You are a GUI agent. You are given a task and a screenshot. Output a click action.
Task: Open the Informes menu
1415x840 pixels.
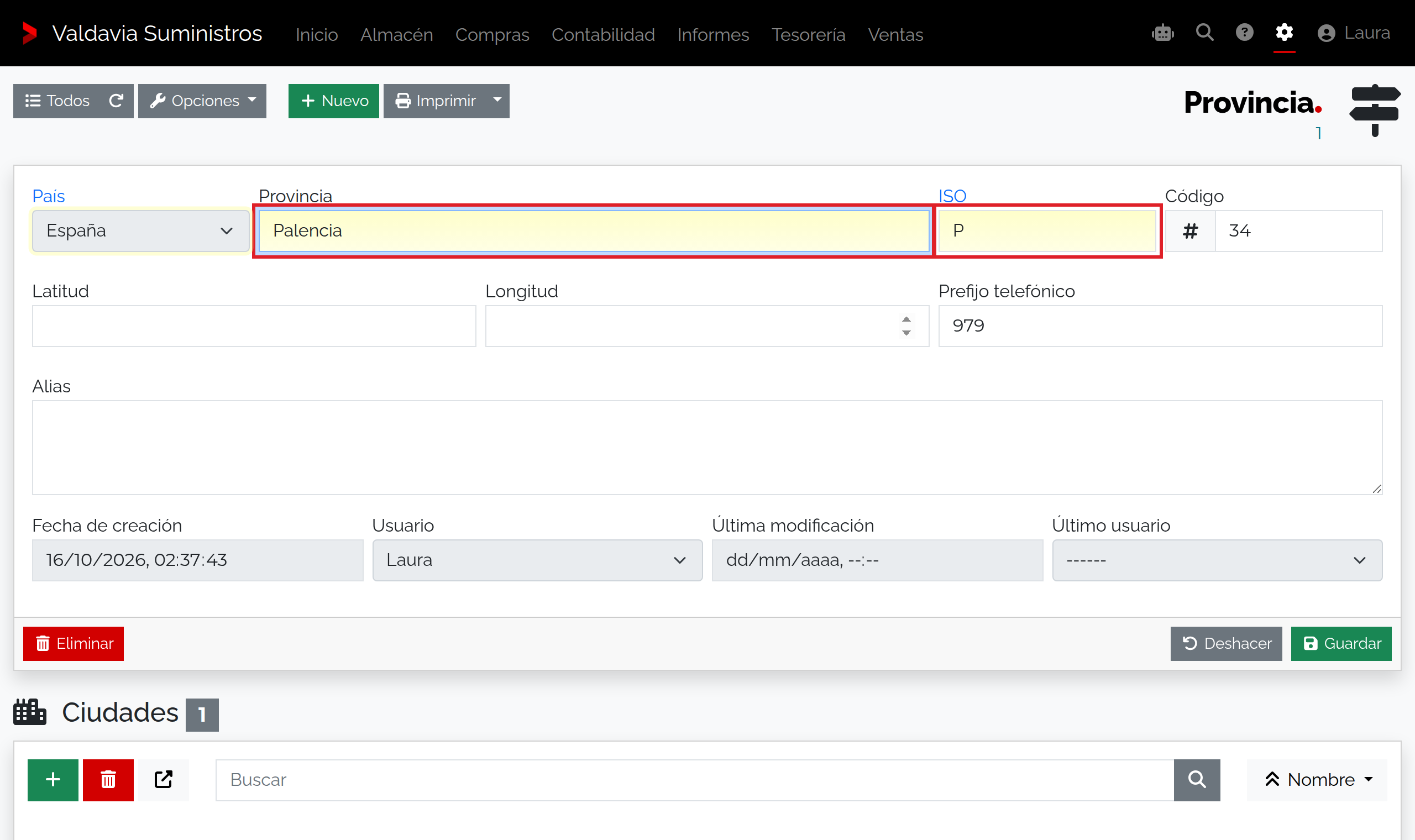(x=712, y=34)
